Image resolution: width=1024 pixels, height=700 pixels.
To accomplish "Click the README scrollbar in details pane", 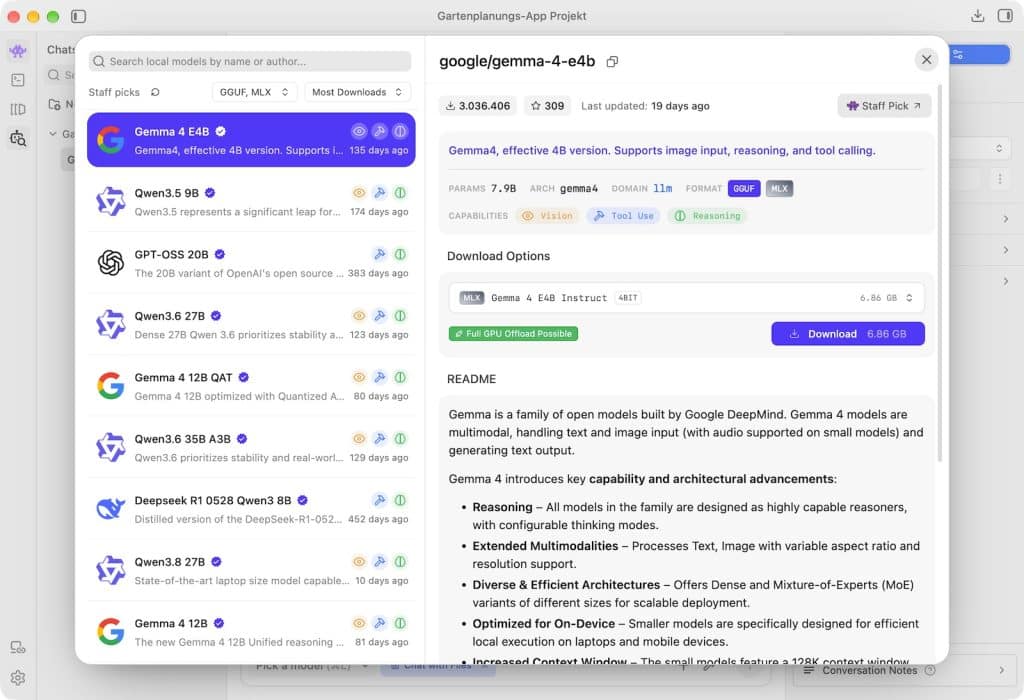I will coord(940,274).
